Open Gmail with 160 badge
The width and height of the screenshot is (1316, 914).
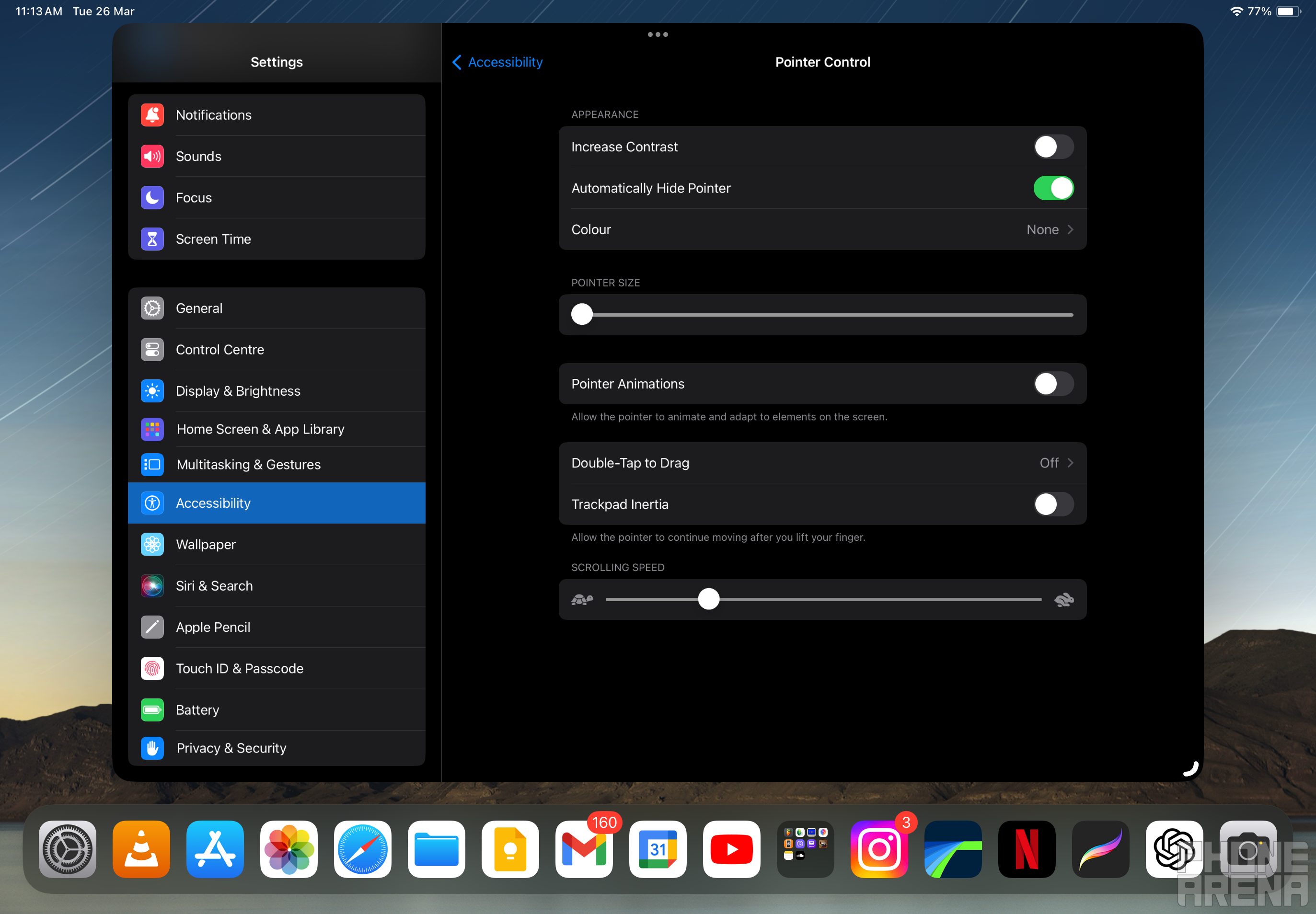(584, 849)
